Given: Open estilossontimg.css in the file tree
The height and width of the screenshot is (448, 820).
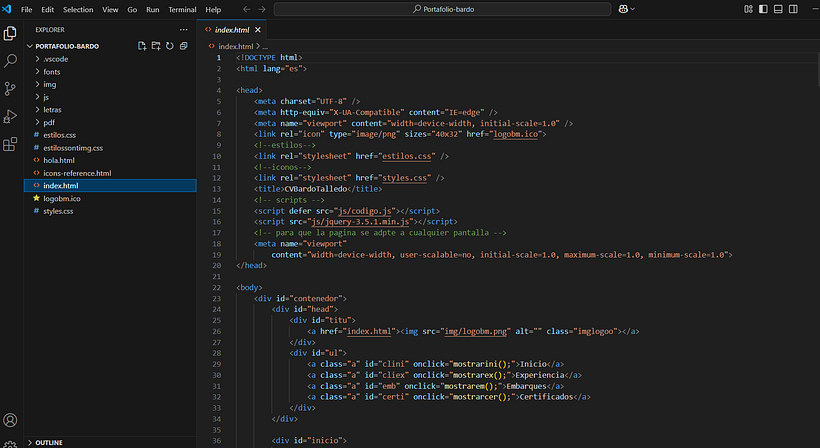Looking at the screenshot, I should pos(110,148).
